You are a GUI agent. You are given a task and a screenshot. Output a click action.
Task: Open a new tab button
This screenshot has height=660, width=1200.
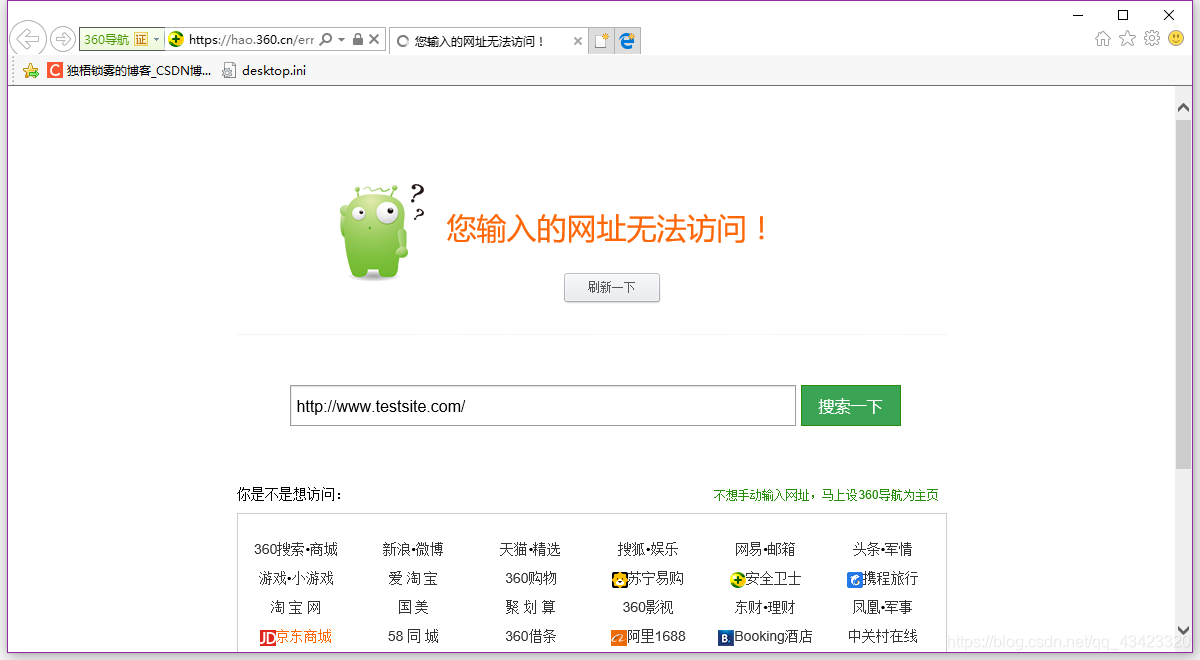tap(601, 41)
